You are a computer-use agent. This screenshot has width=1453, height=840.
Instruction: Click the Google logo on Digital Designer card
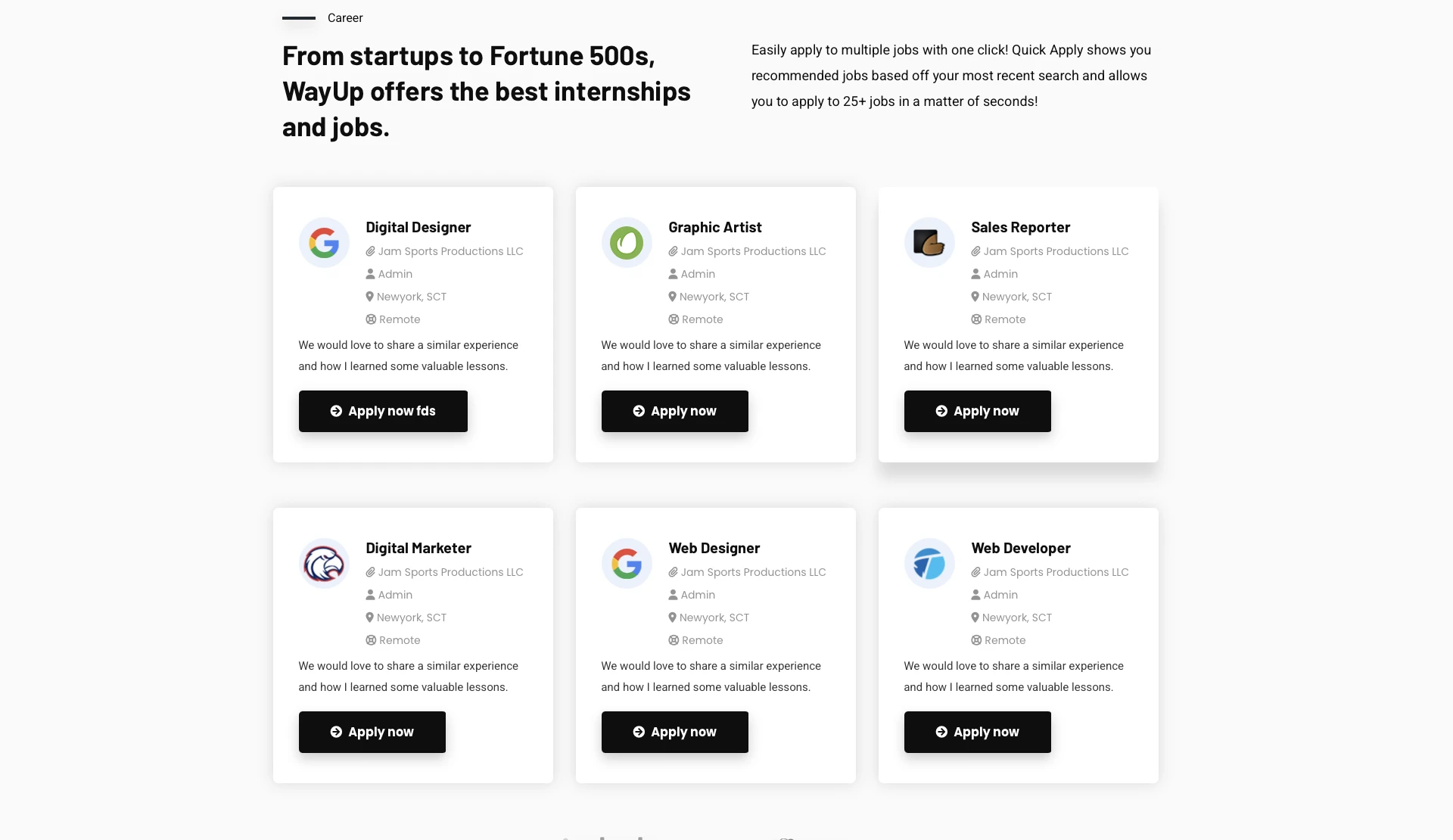(324, 243)
